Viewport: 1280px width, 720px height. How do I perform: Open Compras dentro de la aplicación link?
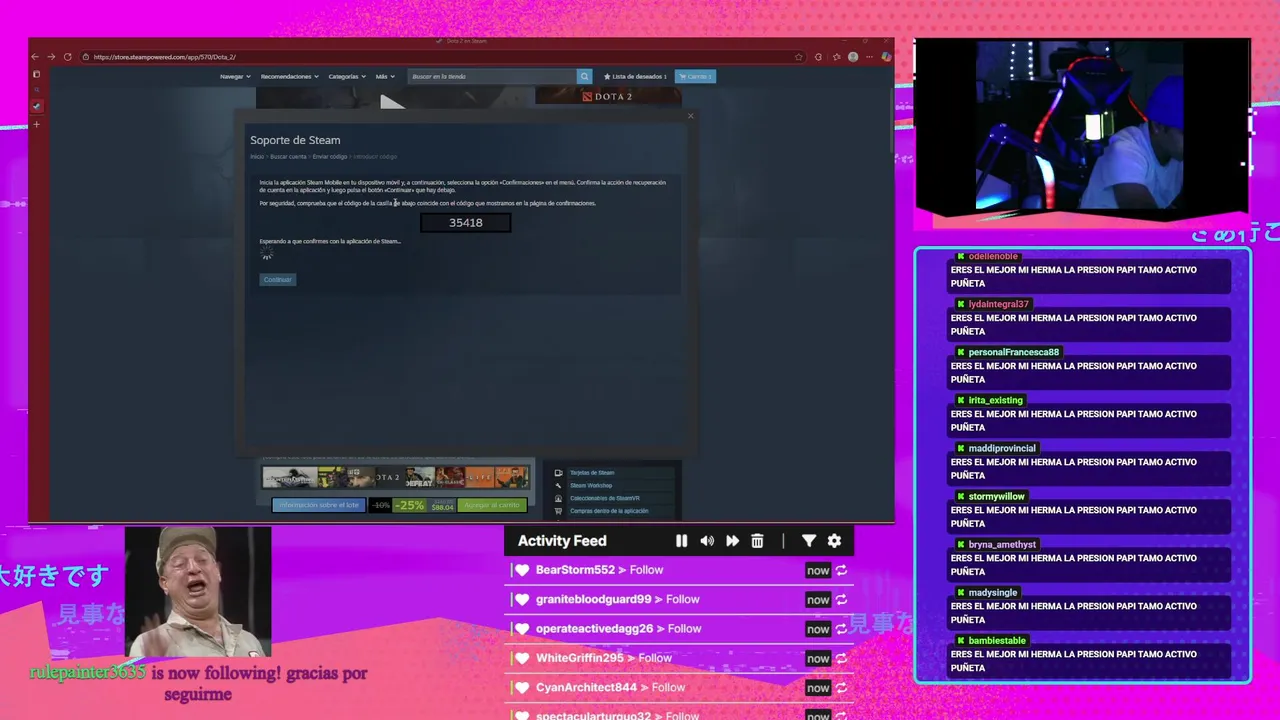pos(609,511)
